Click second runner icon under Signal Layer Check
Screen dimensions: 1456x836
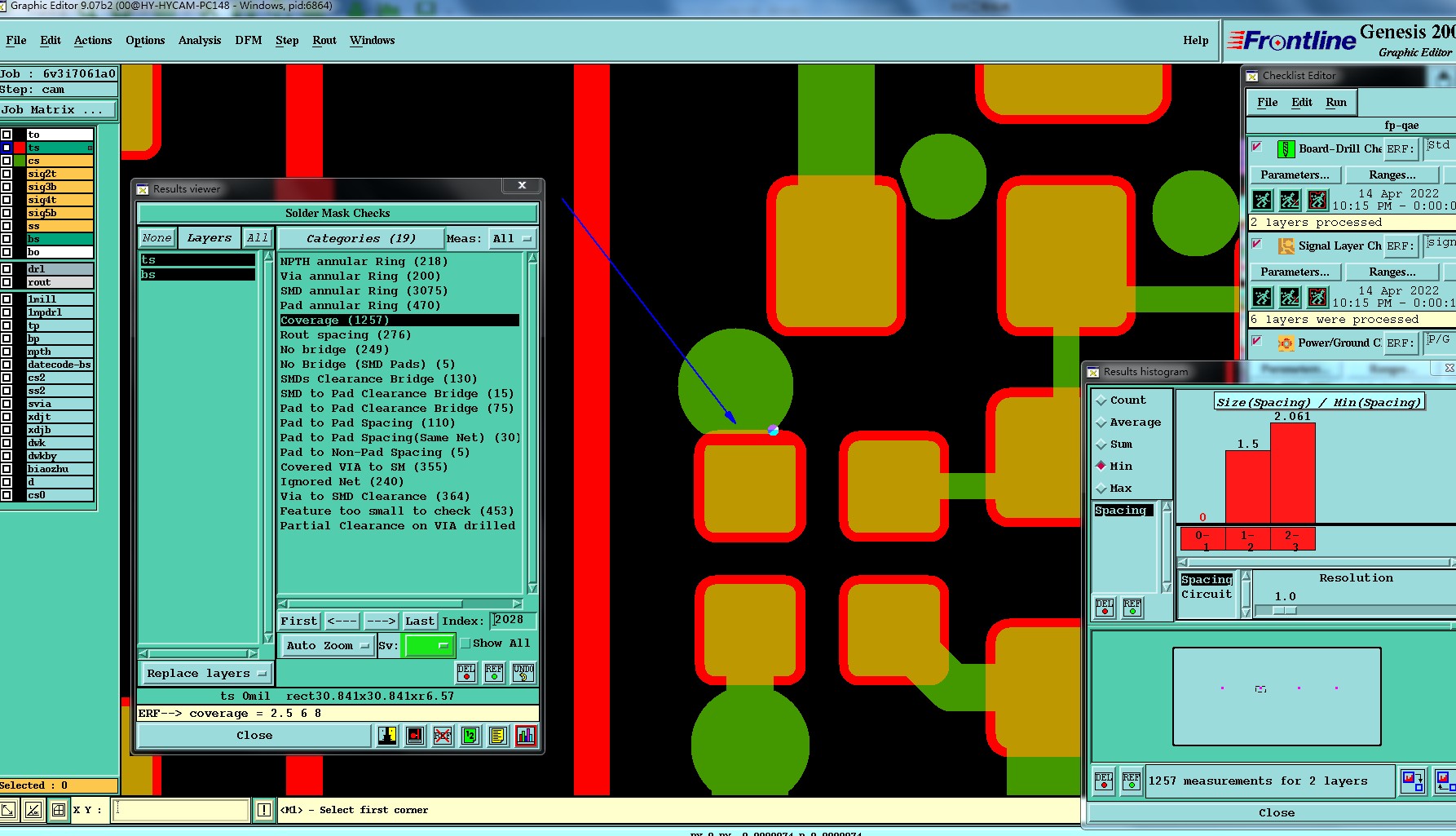click(x=1290, y=297)
